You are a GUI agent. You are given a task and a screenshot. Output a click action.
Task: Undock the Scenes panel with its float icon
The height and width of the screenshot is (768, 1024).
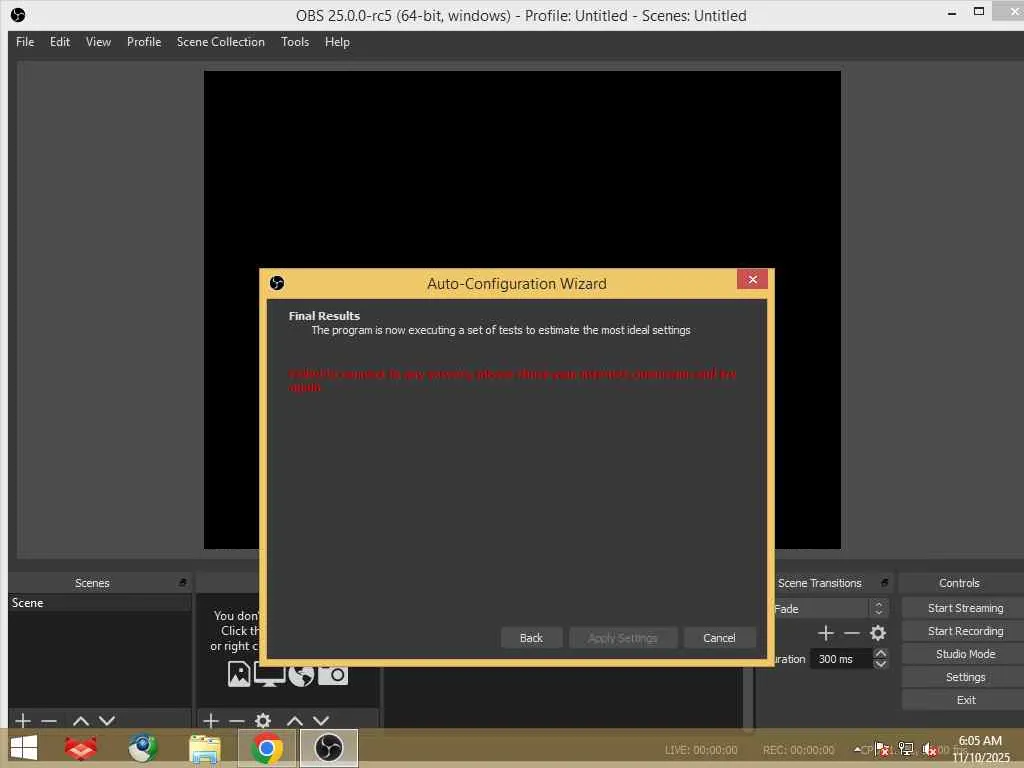[x=182, y=583]
